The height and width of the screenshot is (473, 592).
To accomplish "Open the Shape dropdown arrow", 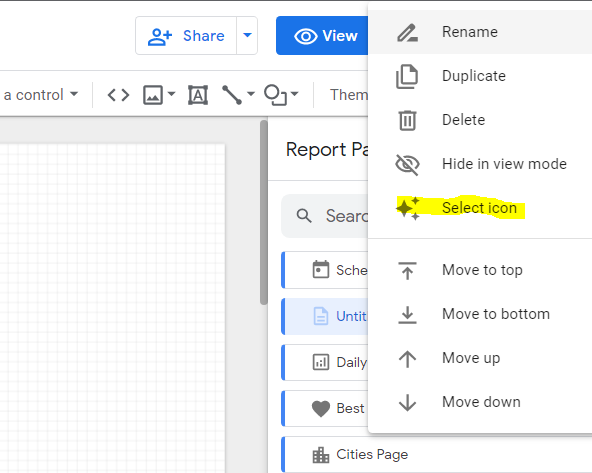I will tap(294, 94).
